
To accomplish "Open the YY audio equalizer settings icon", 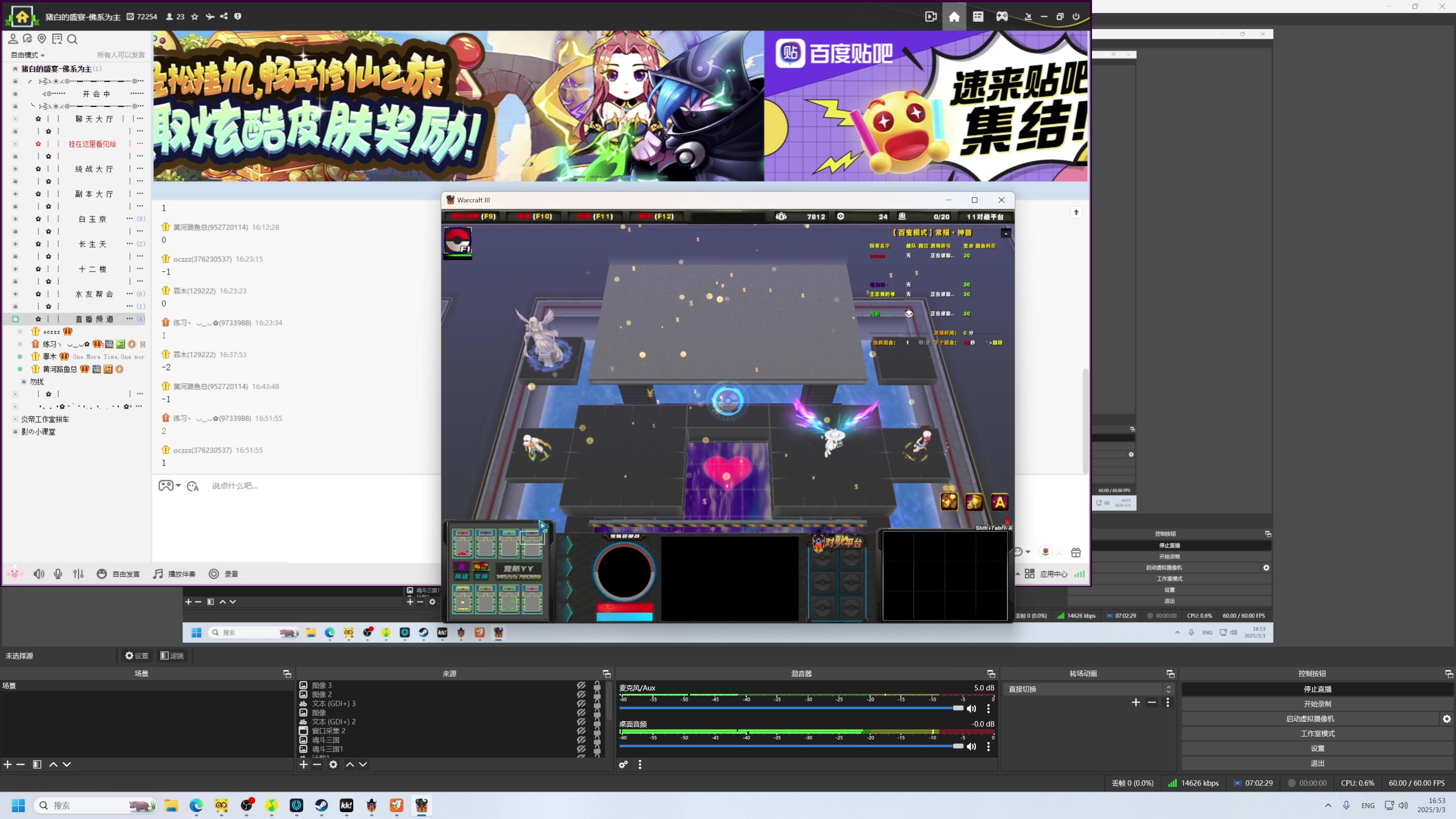I will pos(78,574).
